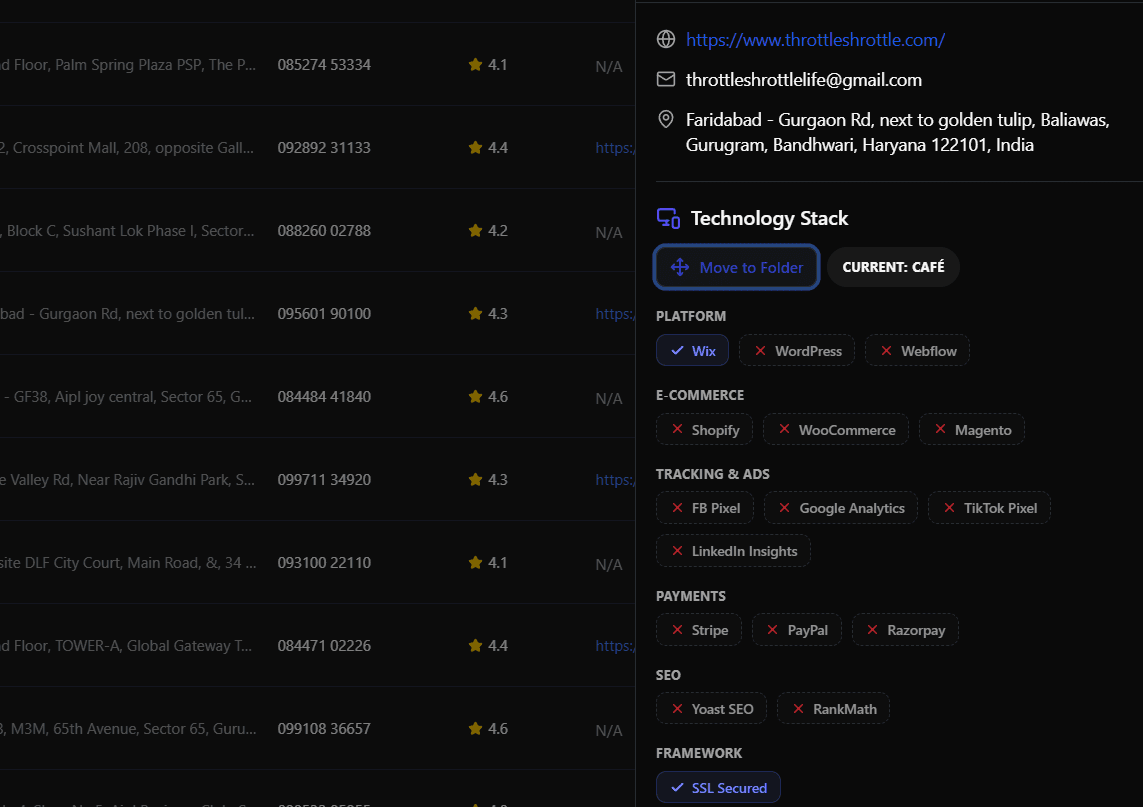Image resolution: width=1143 pixels, height=807 pixels.
Task: Click phone number 088260 02788
Action: pos(324,231)
